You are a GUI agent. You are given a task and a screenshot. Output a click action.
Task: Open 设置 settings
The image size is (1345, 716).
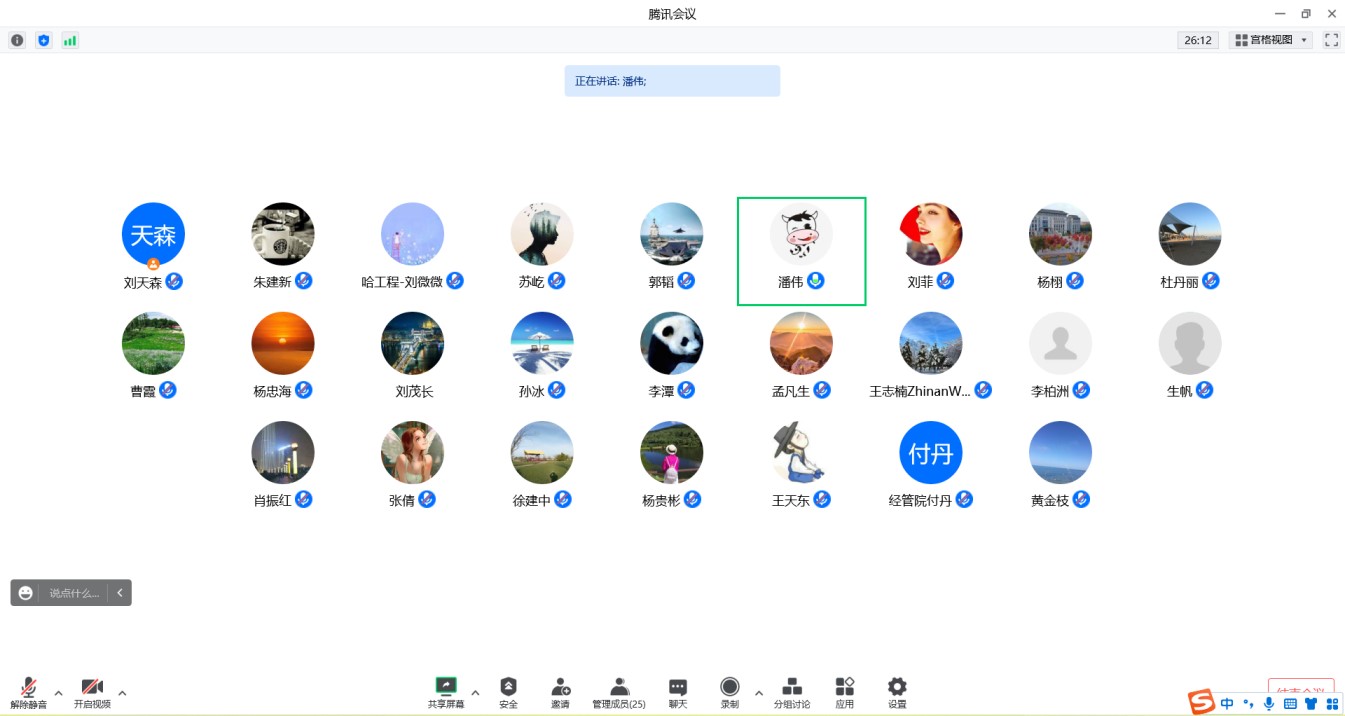click(897, 691)
